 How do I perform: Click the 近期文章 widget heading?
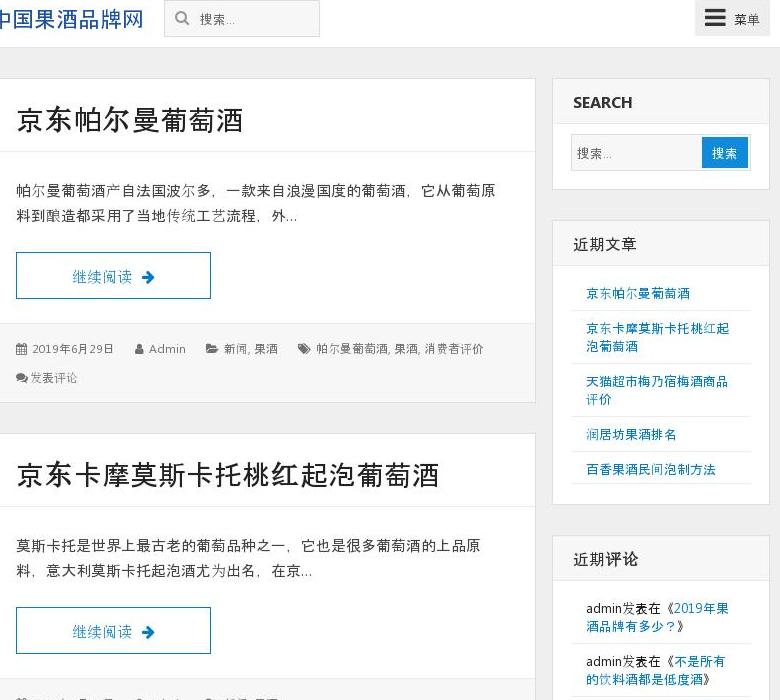604,244
